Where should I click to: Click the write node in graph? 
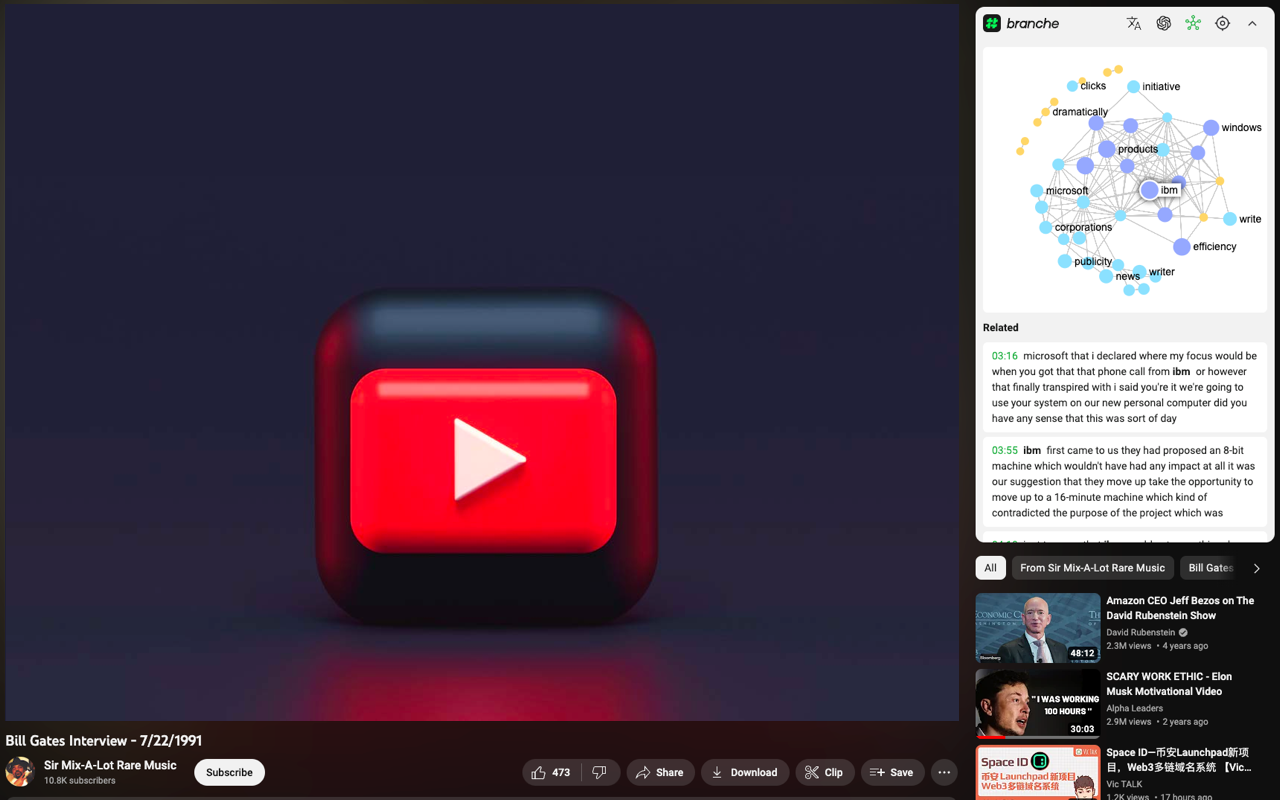(1230, 219)
